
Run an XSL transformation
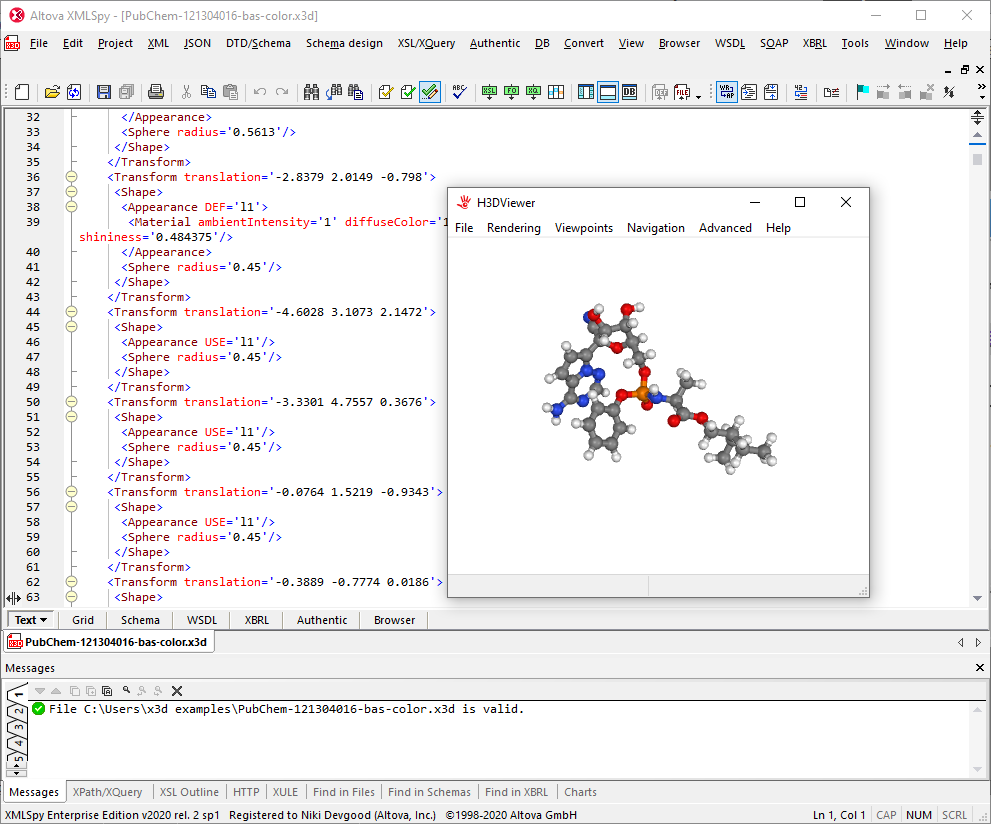[489, 91]
